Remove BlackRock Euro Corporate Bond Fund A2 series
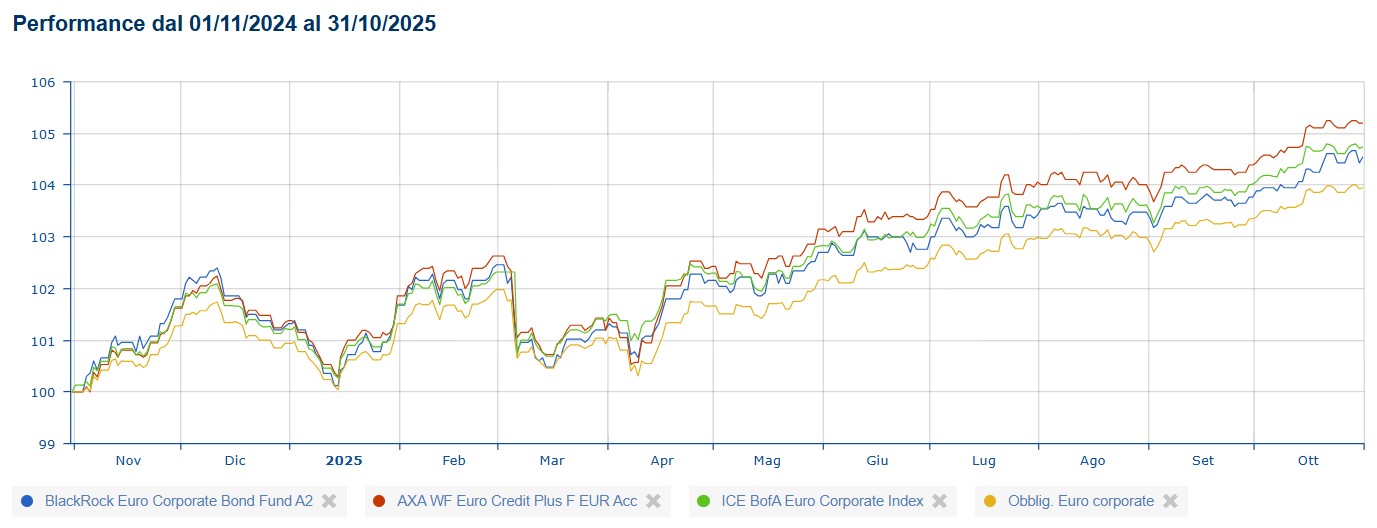The height and width of the screenshot is (528, 1377). click(328, 501)
